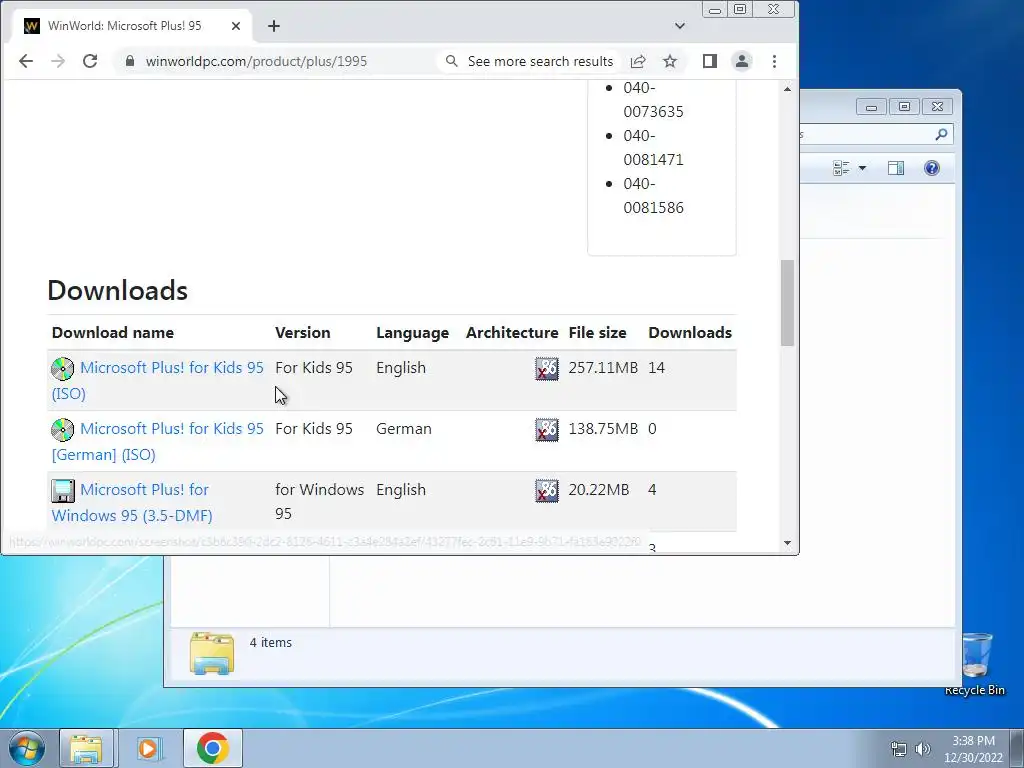This screenshot has width=1024, height=768.
Task: Open Explorer view options dropdown arrow
Action: point(862,168)
